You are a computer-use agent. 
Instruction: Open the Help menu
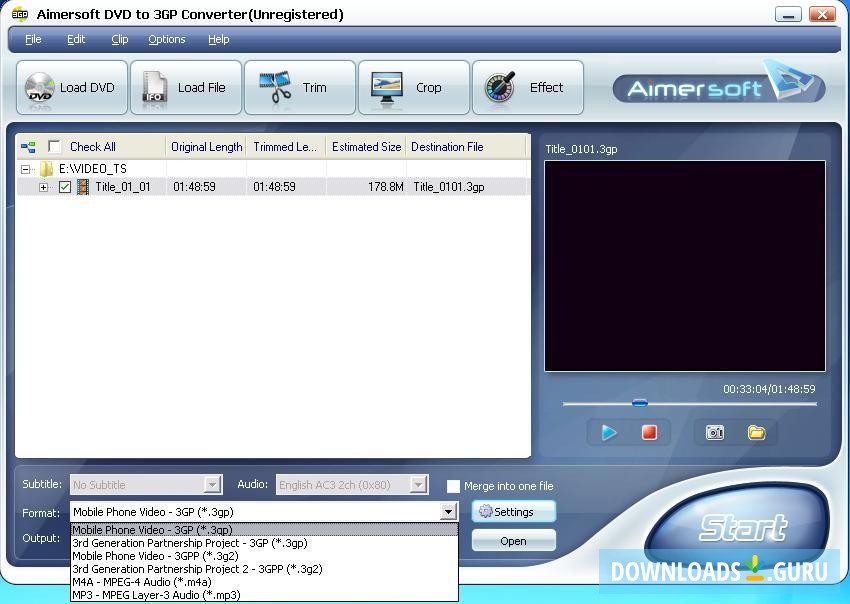(218, 39)
